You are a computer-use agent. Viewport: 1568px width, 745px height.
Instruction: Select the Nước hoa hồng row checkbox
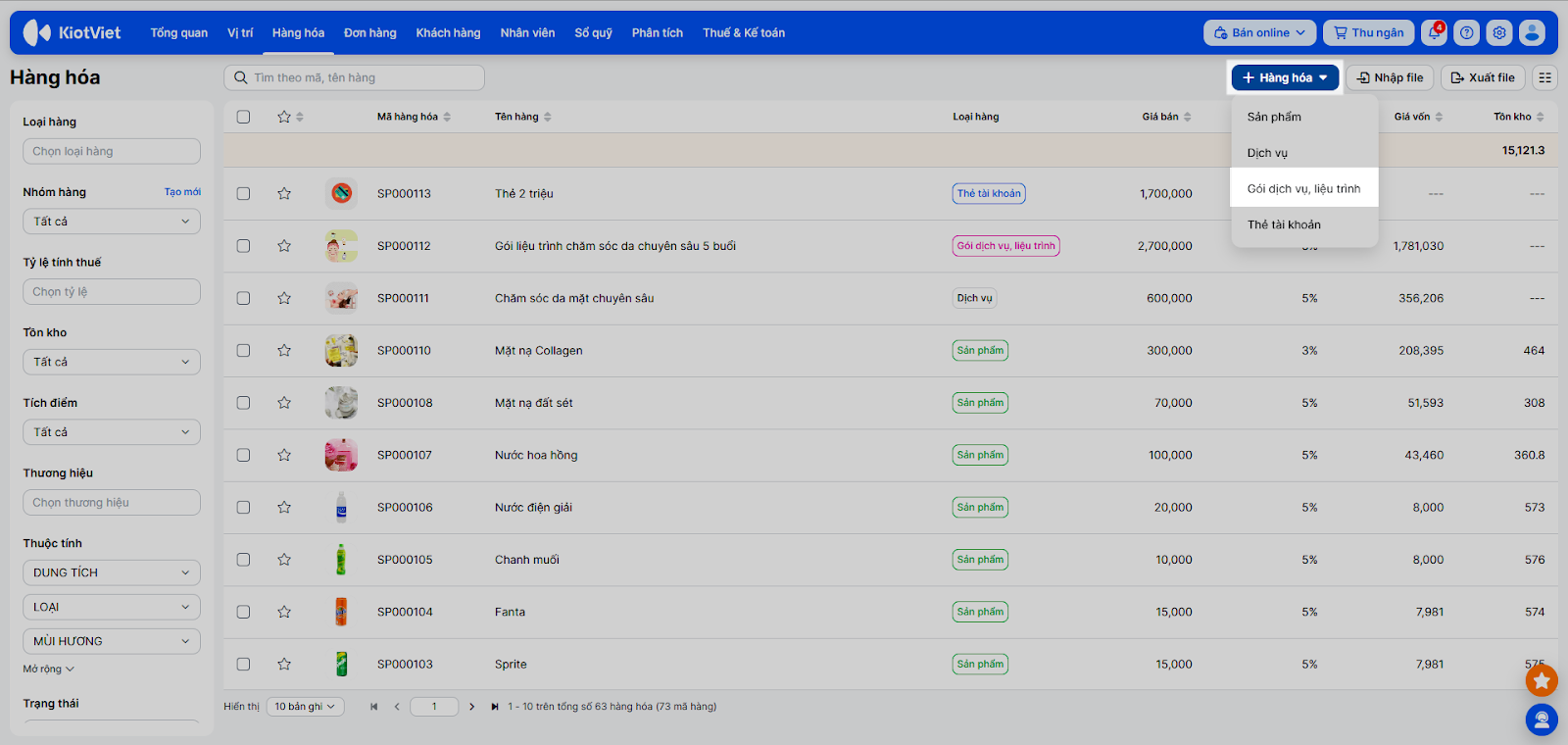tap(243, 455)
